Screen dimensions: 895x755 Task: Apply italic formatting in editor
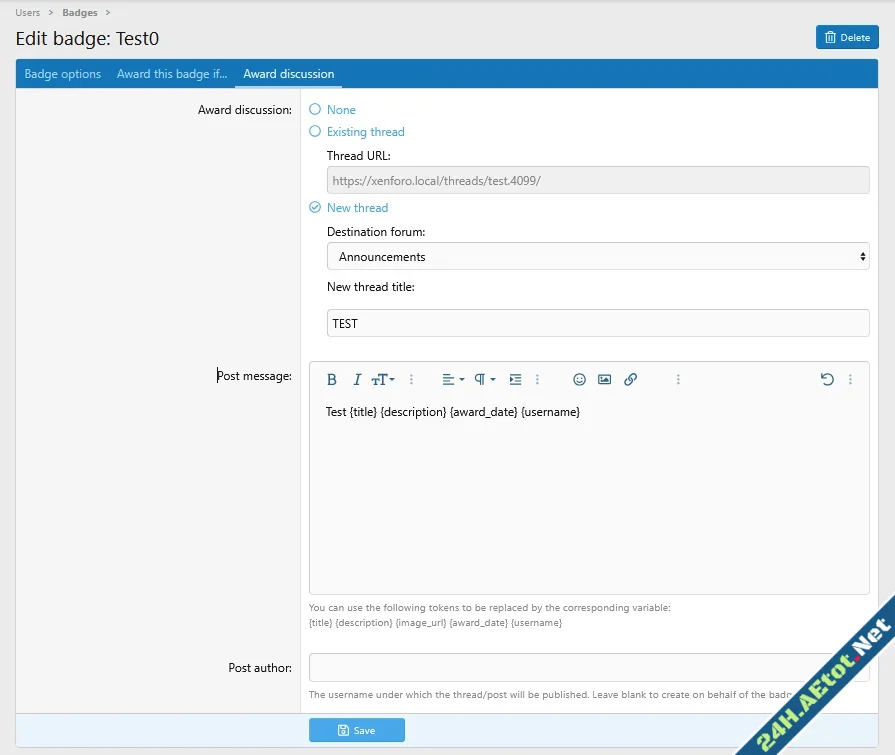pos(357,380)
